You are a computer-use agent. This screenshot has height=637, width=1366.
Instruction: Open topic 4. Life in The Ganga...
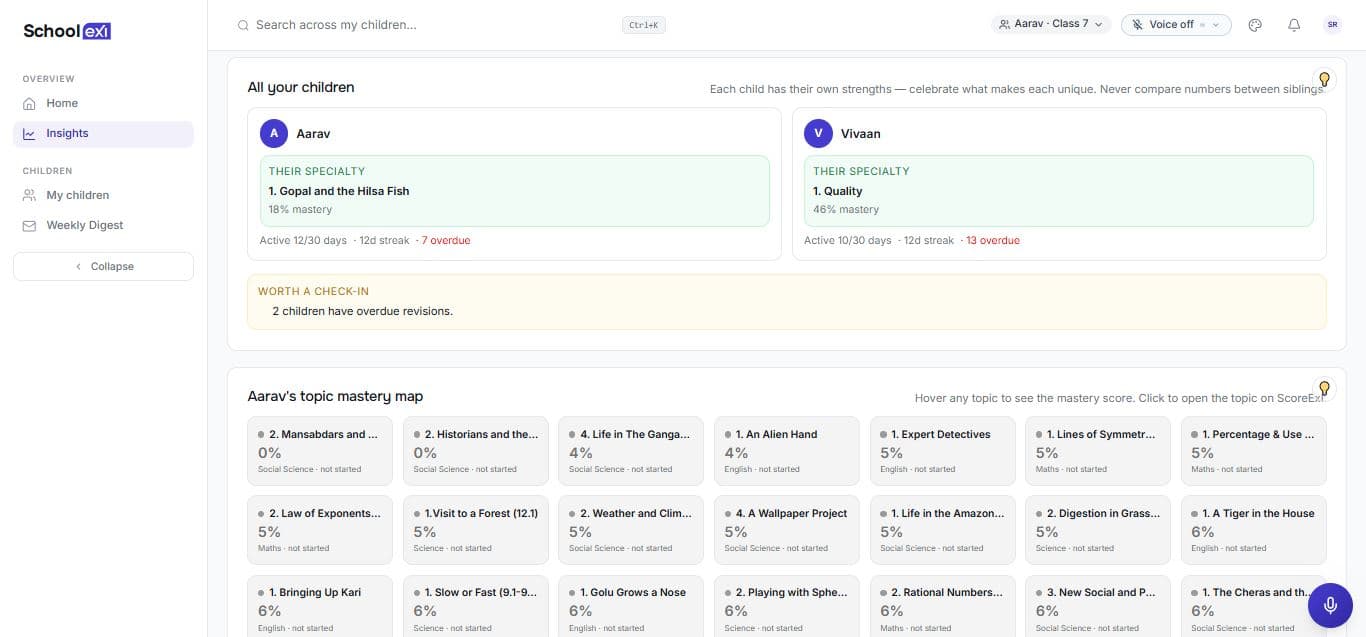631,450
